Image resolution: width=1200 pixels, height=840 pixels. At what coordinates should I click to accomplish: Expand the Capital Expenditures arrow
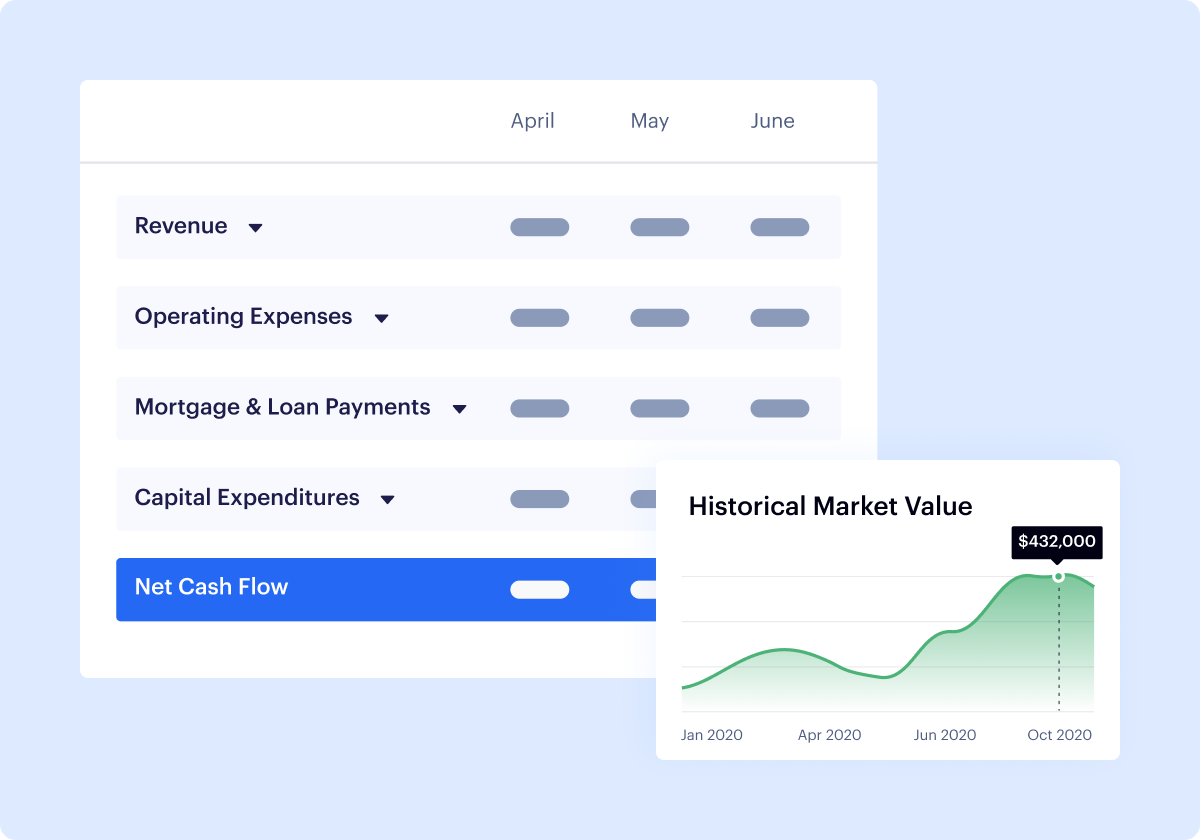tap(388, 499)
